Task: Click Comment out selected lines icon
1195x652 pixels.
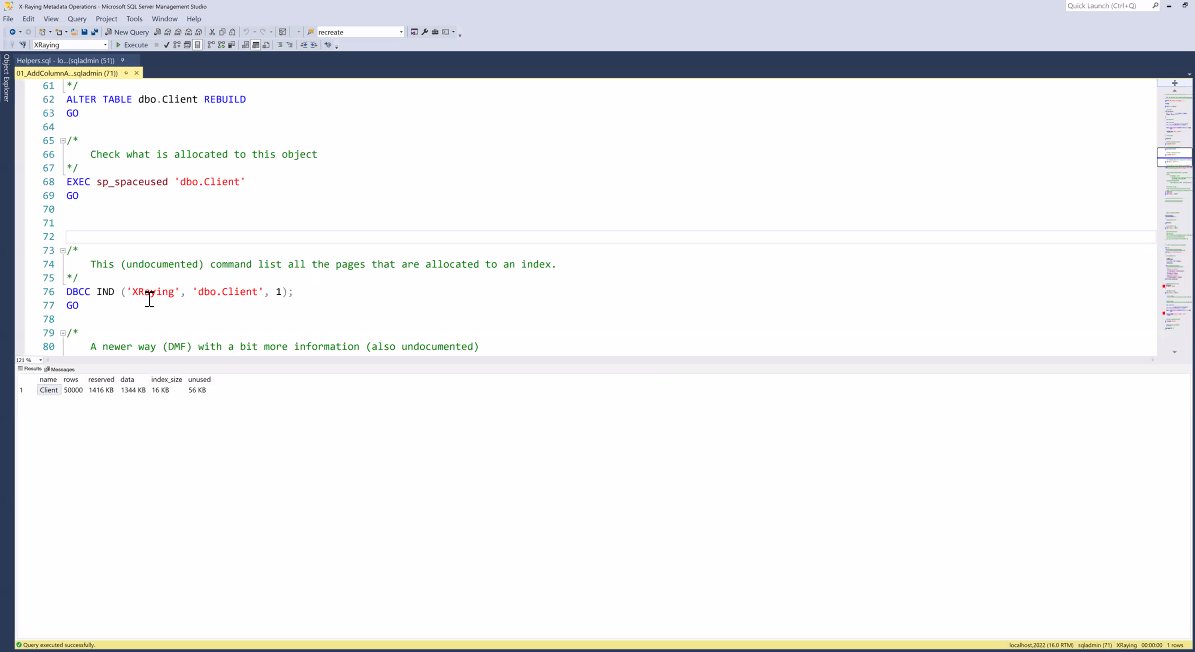Action: tap(280, 45)
